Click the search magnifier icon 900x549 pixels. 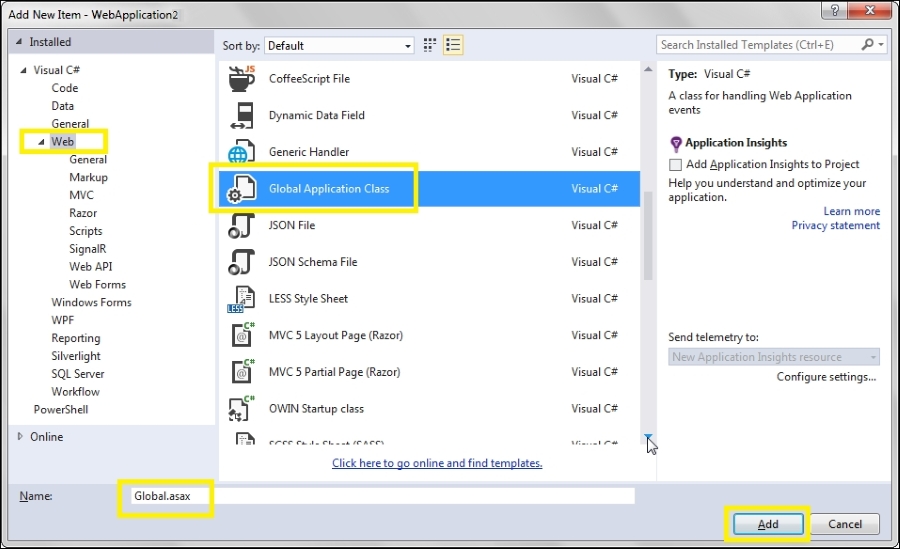point(867,44)
